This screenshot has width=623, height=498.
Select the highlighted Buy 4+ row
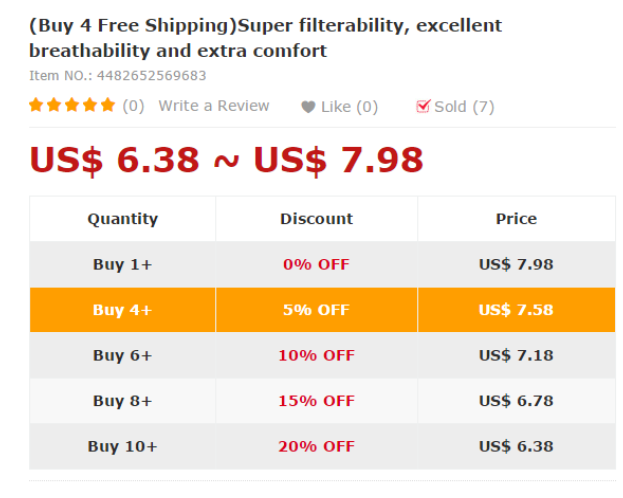tap(122, 310)
